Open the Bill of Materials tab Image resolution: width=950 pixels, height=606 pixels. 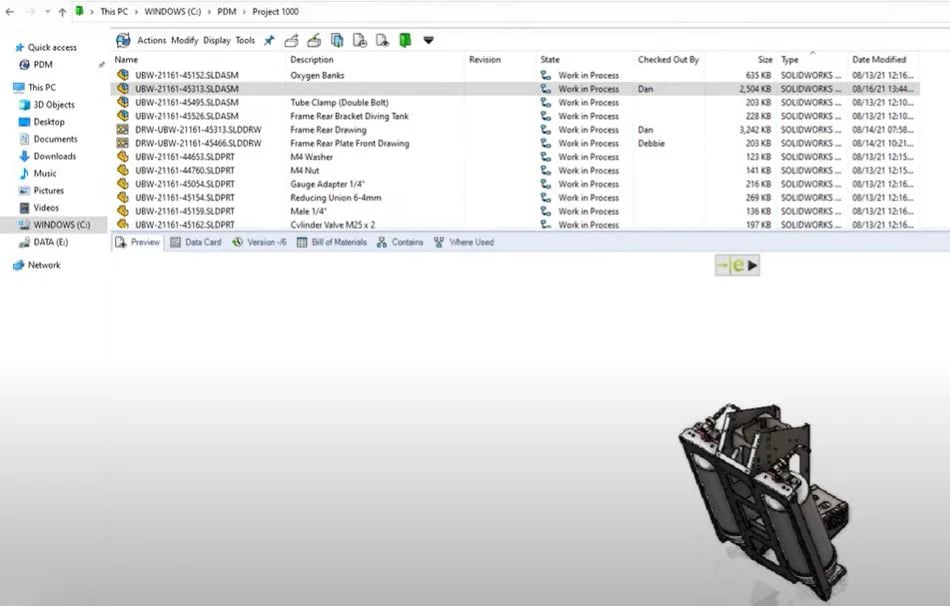[x=331, y=242]
